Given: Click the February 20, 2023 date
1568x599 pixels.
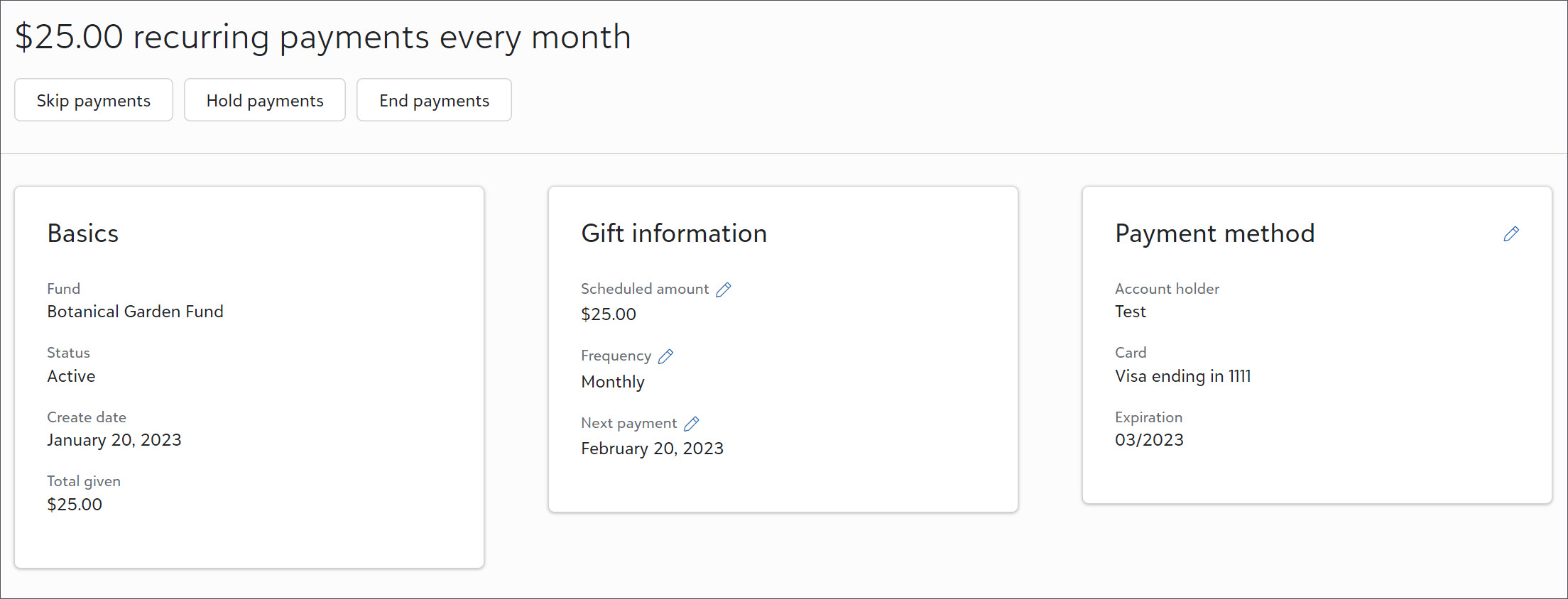Looking at the screenshot, I should tap(652, 449).
